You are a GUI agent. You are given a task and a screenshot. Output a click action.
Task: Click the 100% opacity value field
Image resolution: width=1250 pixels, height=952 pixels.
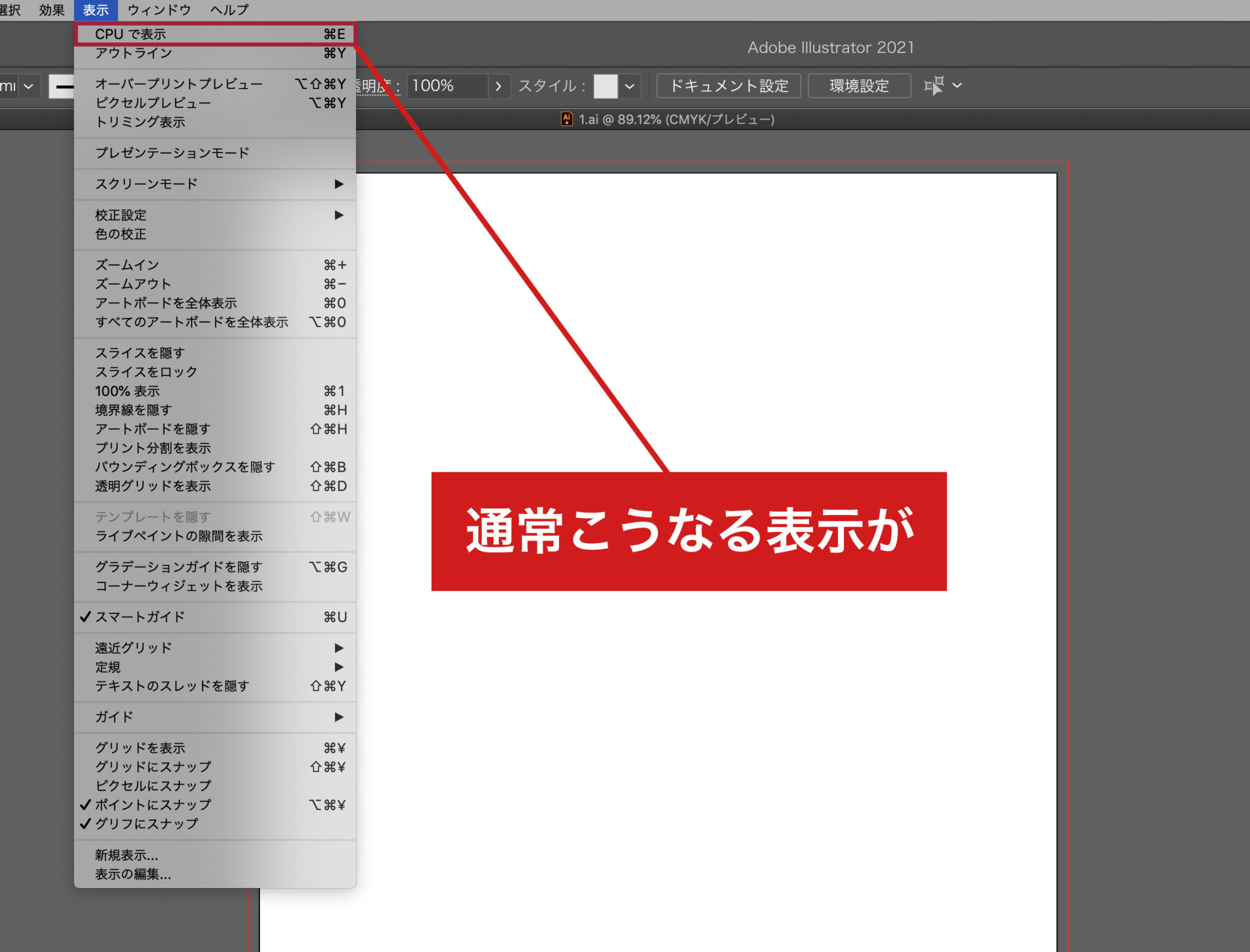tap(433, 85)
